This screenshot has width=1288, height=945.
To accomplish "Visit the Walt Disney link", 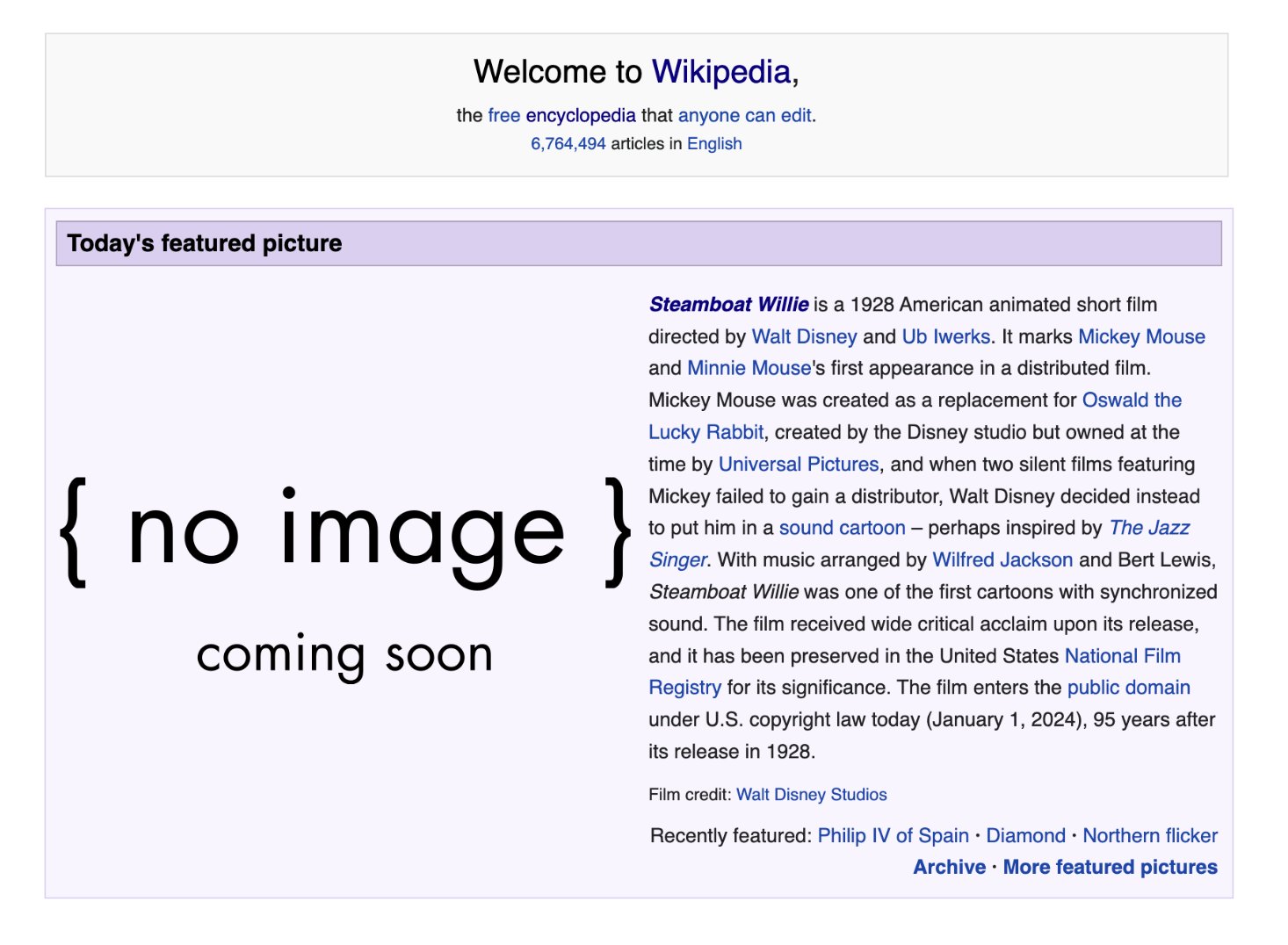I will pyautogui.click(x=804, y=336).
